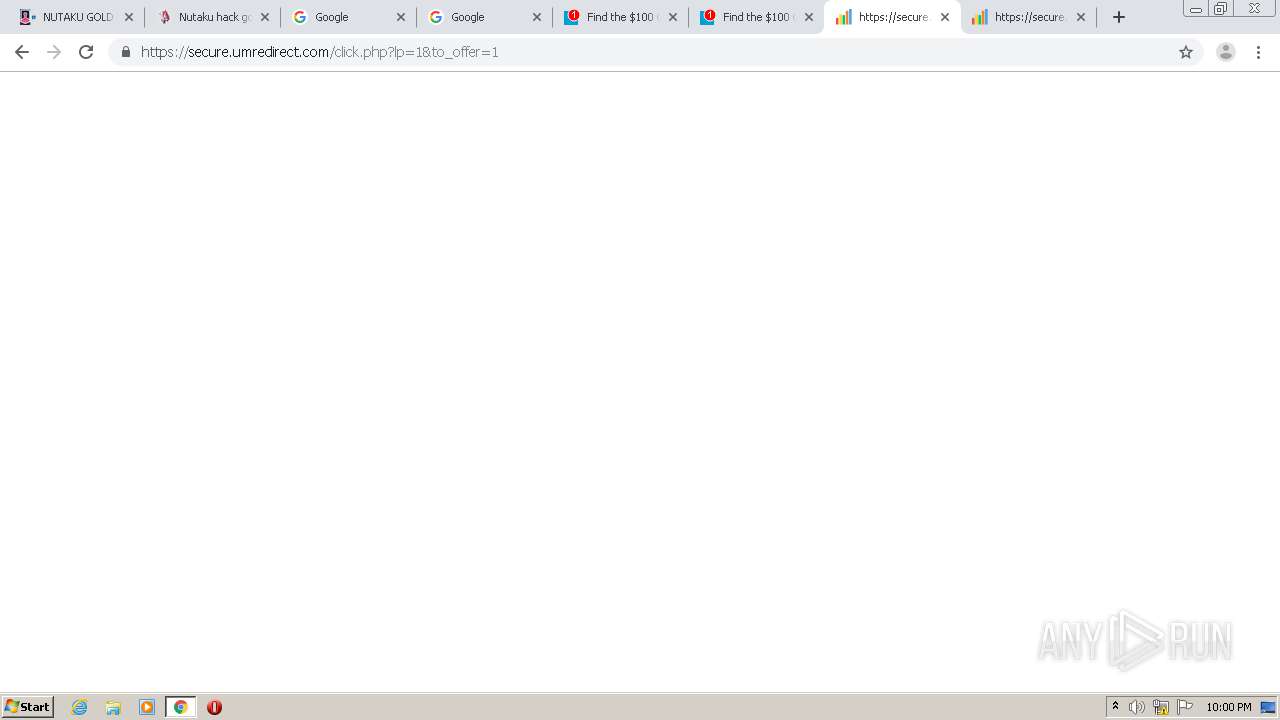
Task: Launch Internet Explorer from taskbar
Action: pos(80,707)
